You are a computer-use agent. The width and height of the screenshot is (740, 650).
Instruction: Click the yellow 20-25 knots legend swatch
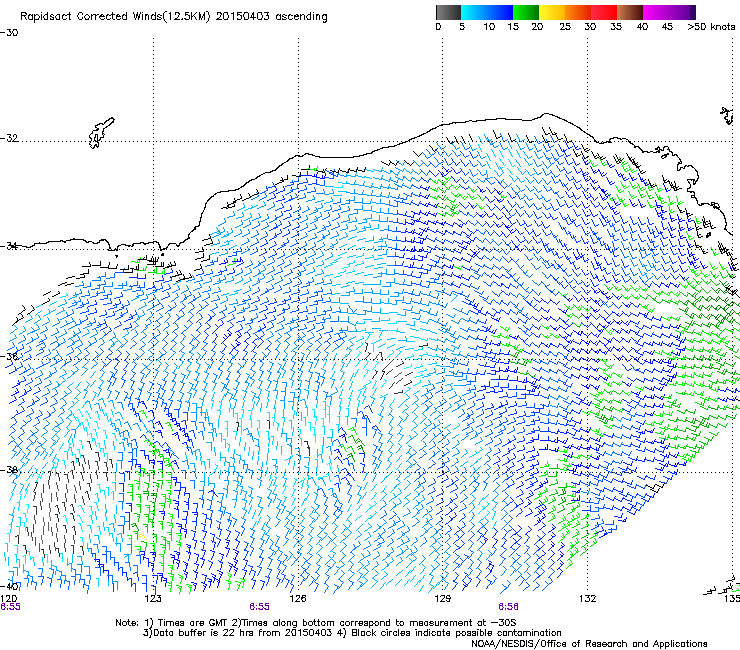tap(552, 12)
